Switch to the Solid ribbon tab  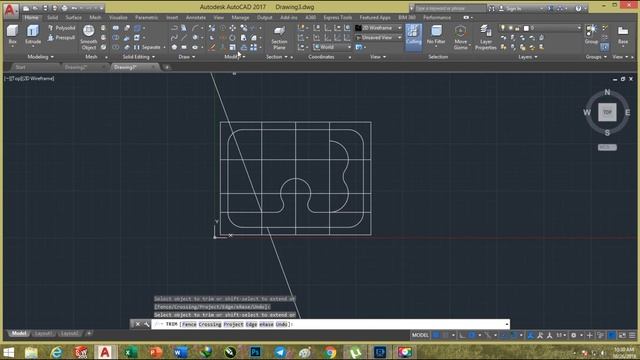tap(52, 18)
